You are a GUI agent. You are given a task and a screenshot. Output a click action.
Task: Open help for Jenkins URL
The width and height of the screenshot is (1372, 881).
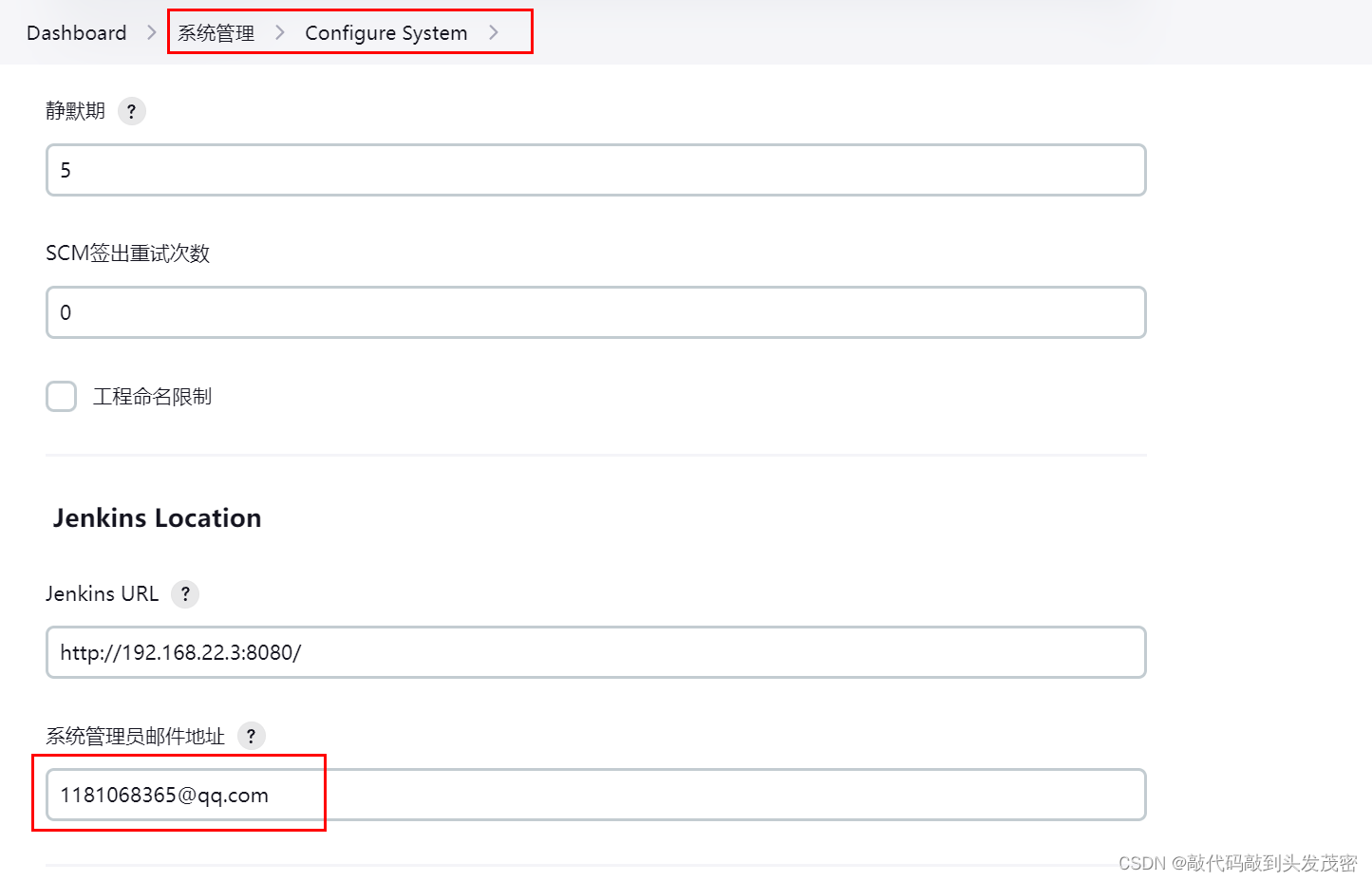tap(185, 594)
